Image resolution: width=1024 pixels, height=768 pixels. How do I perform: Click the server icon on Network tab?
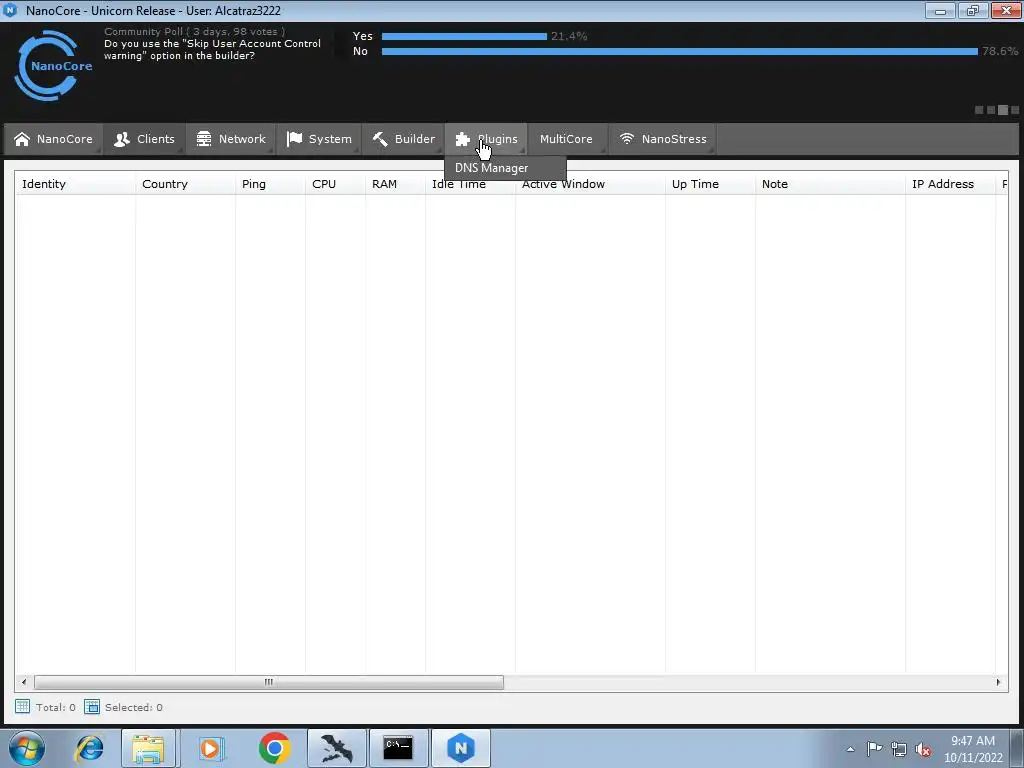(204, 139)
